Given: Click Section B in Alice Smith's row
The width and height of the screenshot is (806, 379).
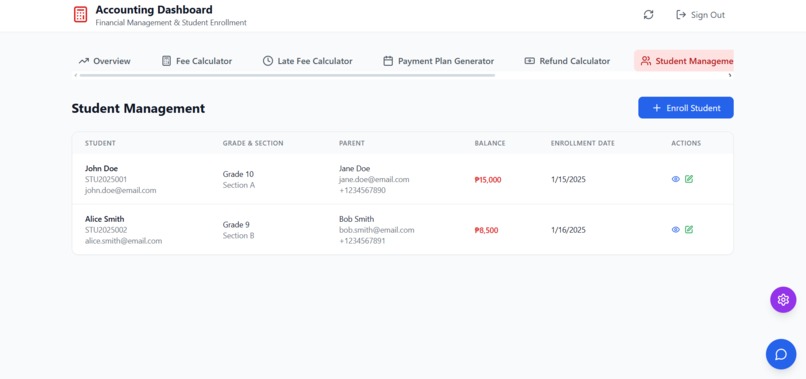Looking at the screenshot, I should tap(239, 236).
